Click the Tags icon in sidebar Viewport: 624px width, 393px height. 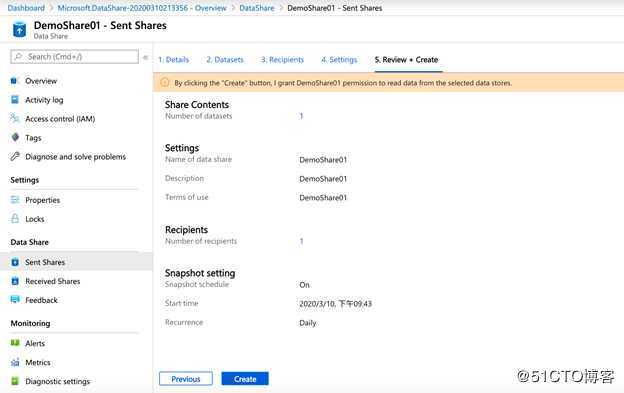15,137
